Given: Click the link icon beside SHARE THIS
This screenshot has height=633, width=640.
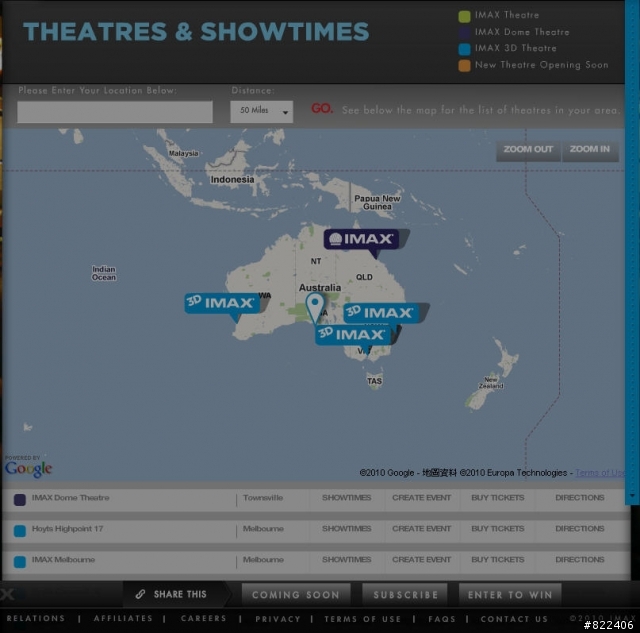Looking at the screenshot, I should (140, 594).
